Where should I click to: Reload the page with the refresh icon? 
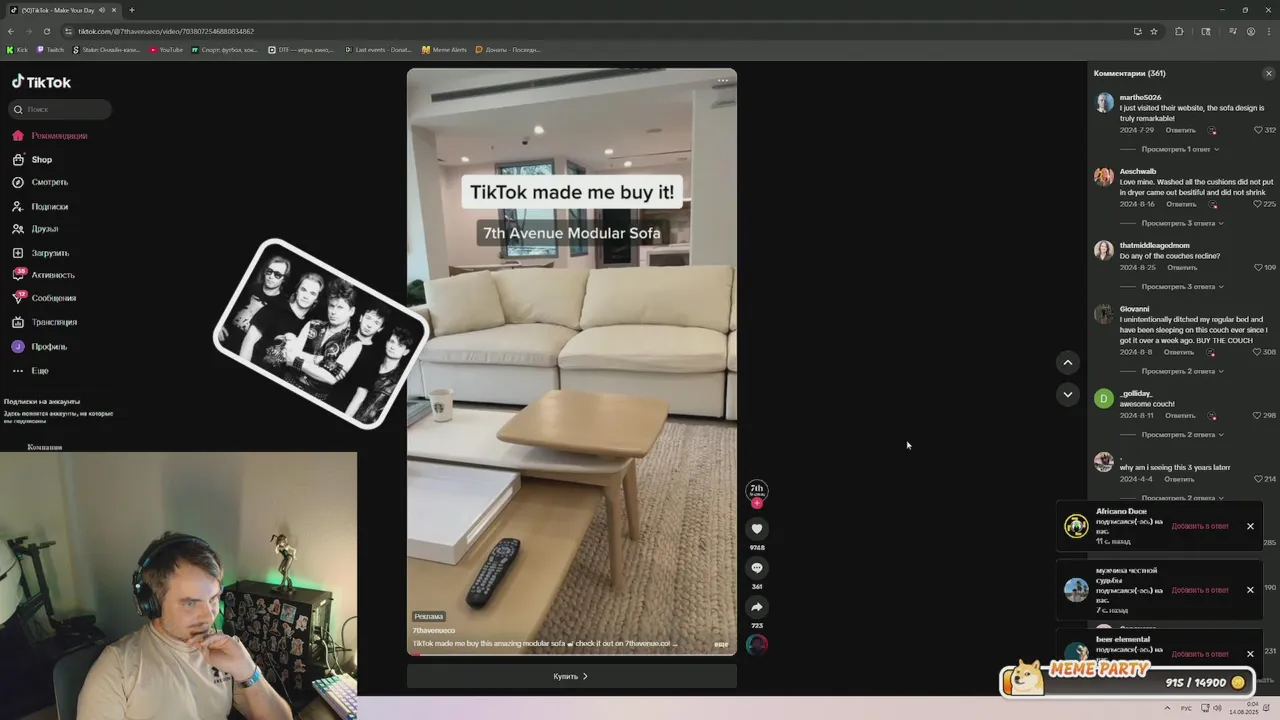tap(47, 31)
